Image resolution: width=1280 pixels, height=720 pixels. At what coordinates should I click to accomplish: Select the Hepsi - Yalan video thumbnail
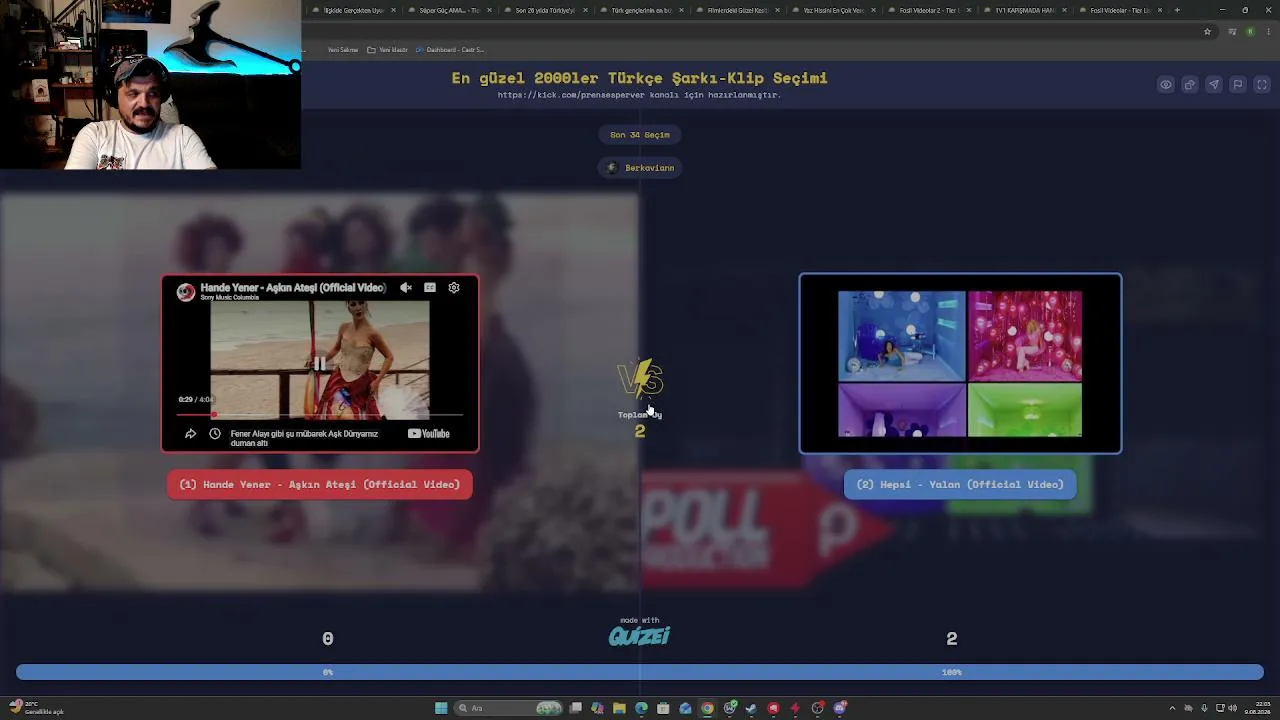coord(960,364)
